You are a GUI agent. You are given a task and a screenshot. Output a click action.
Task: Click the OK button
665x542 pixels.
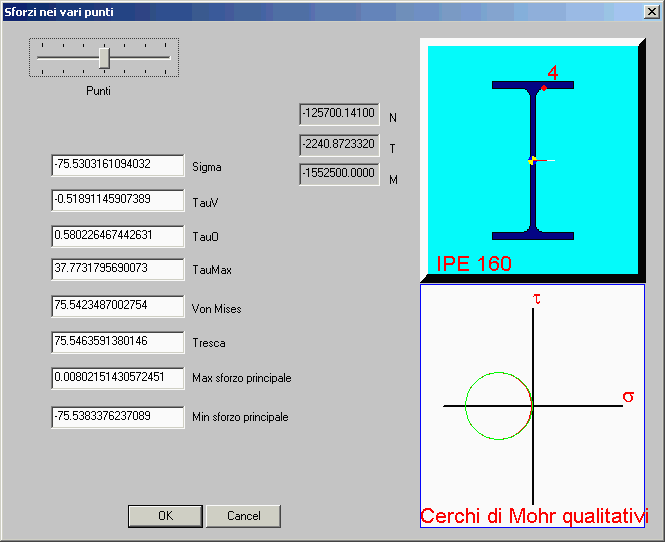coord(165,516)
